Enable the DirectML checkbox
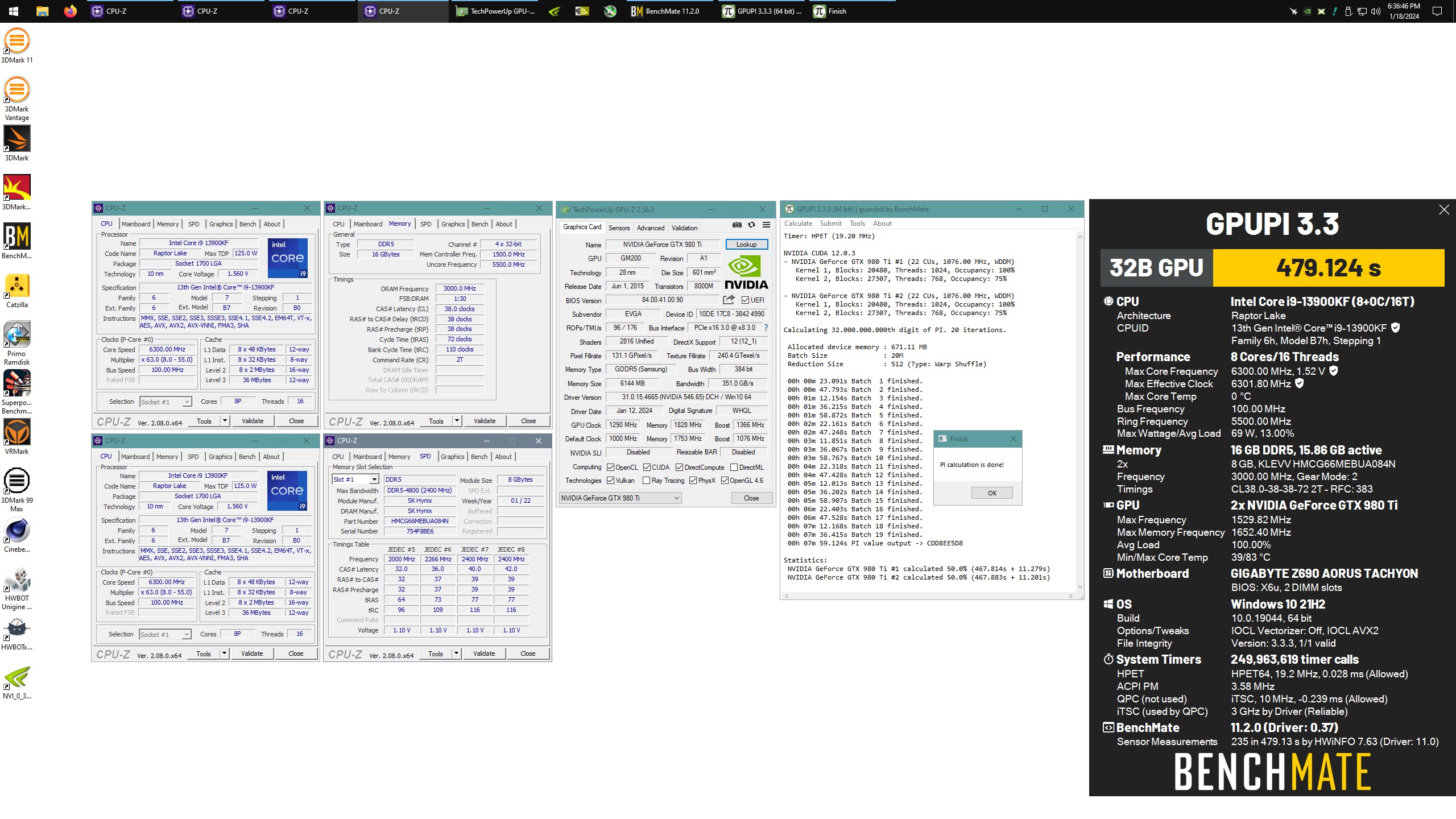1456x819 pixels. coord(734,468)
